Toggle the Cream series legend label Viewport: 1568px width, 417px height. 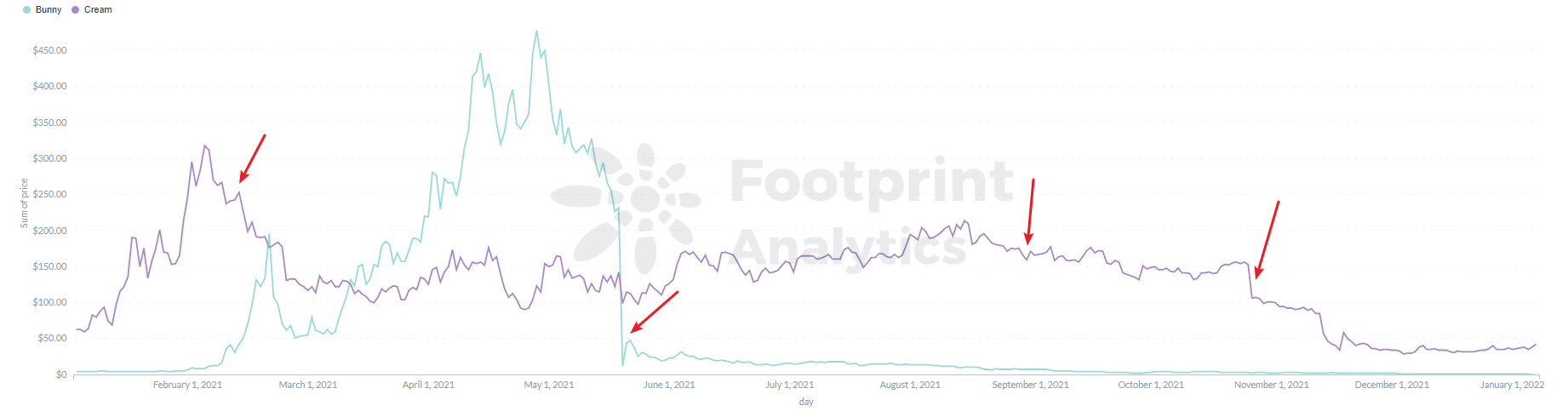point(98,10)
